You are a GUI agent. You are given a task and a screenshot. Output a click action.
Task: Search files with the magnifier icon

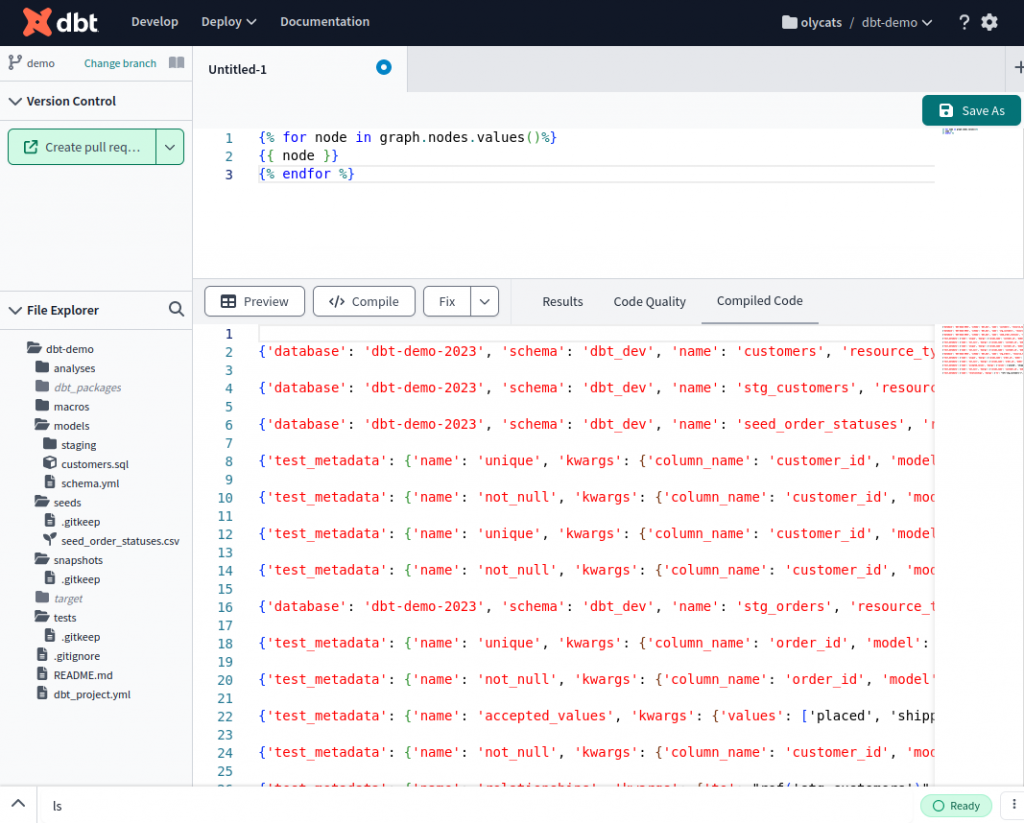(x=176, y=309)
